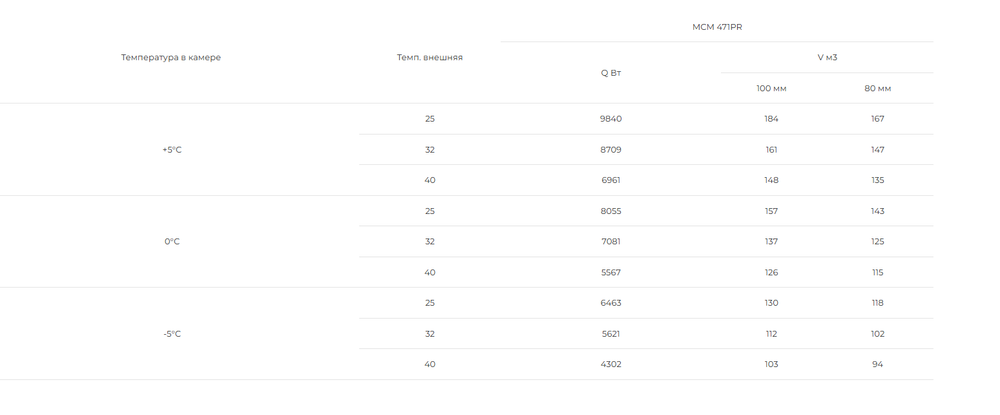Select the Температура в камере header

point(171,57)
